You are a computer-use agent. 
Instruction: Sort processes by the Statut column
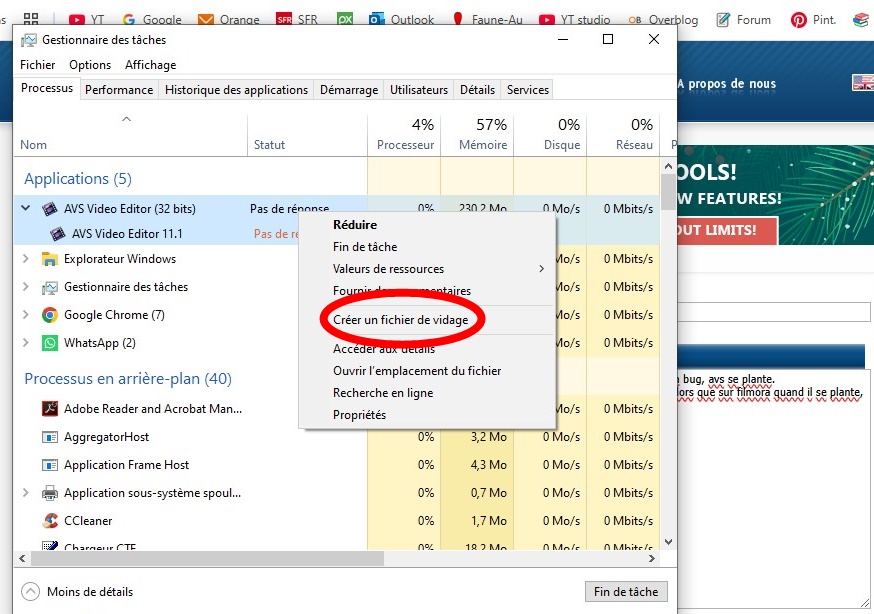tap(307, 134)
